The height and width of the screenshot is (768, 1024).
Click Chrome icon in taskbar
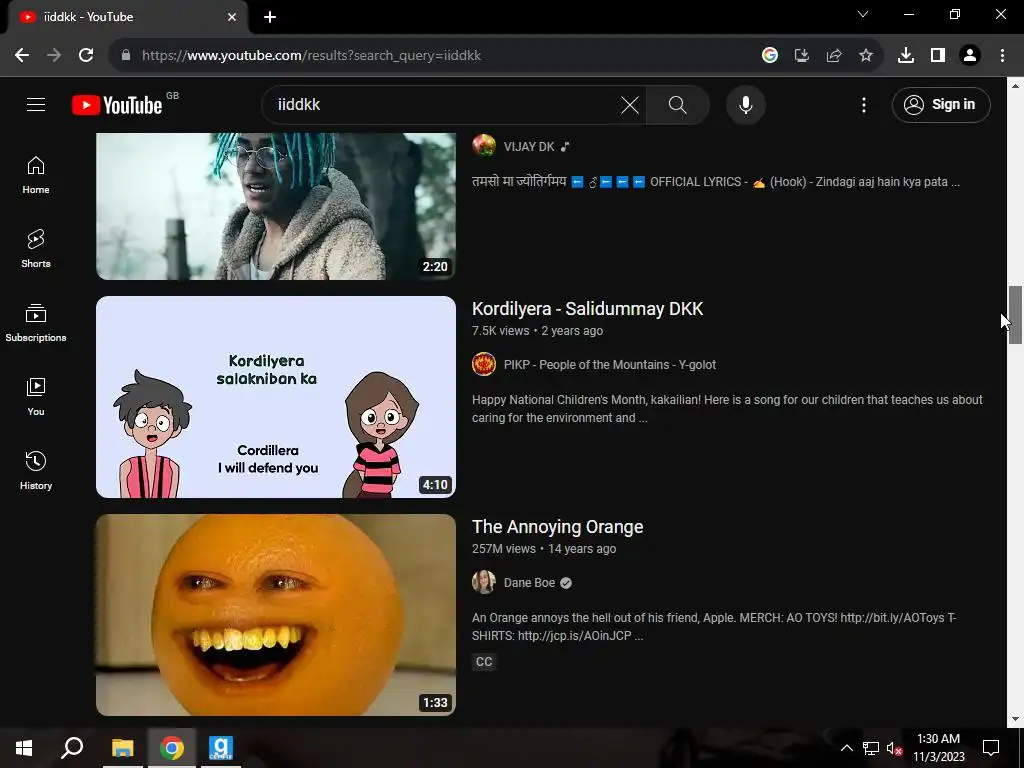(x=172, y=748)
